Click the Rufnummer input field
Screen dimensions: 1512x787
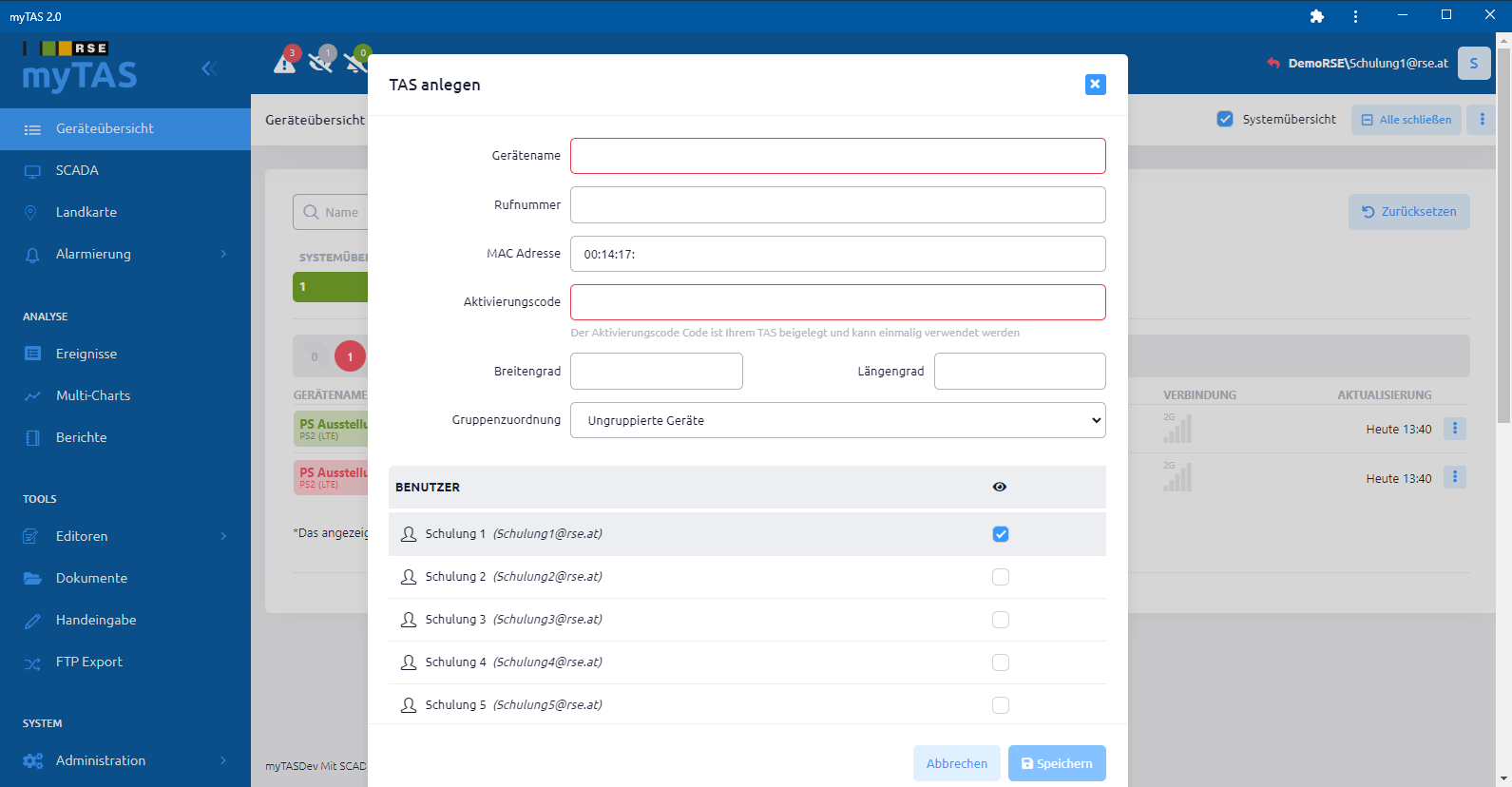(837, 204)
